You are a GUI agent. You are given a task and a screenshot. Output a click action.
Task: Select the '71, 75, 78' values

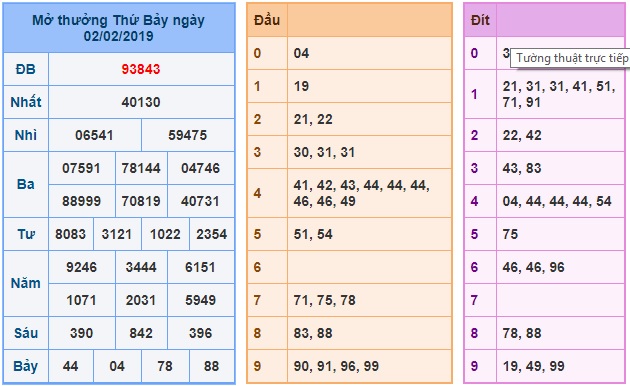pyautogui.click(x=324, y=300)
